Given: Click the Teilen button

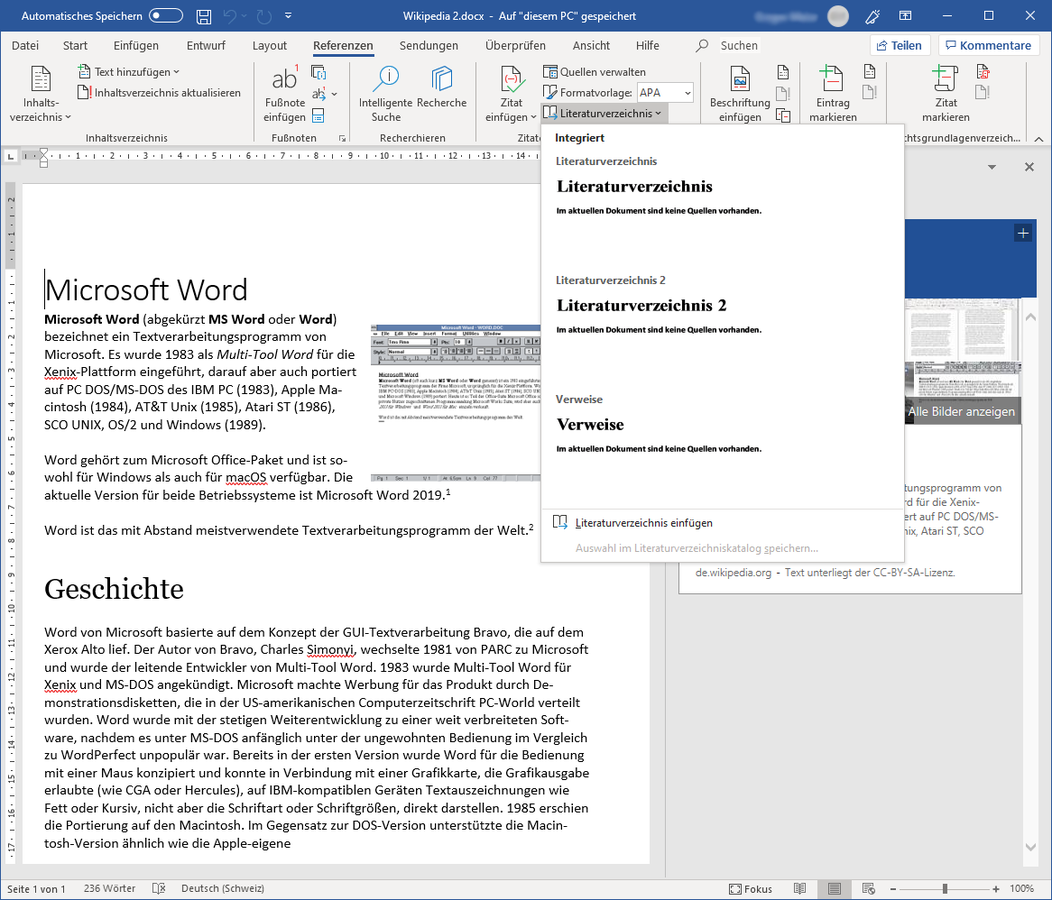Looking at the screenshot, I should coord(900,46).
